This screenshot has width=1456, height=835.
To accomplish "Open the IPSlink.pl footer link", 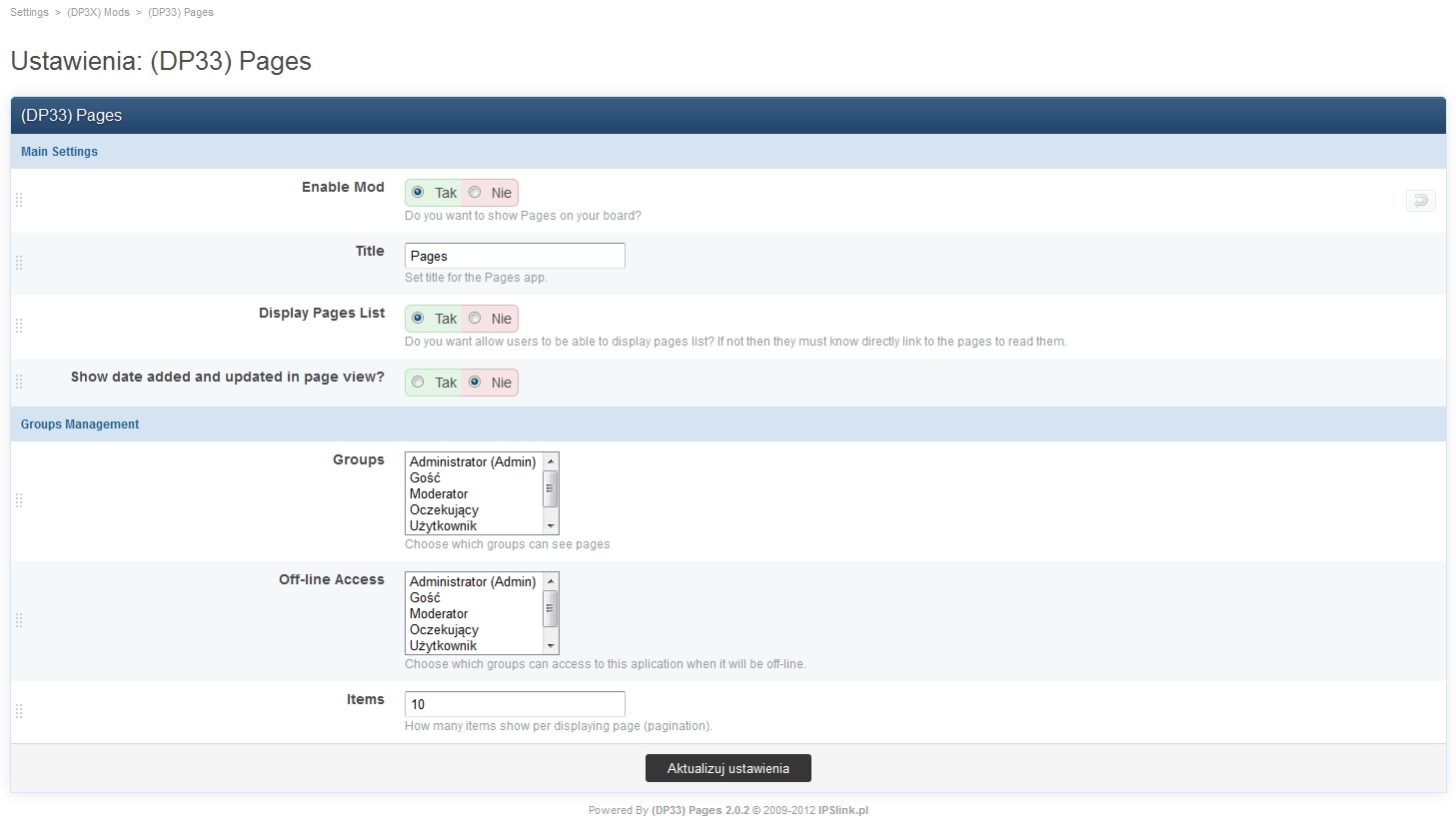I will [x=842, y=810].
